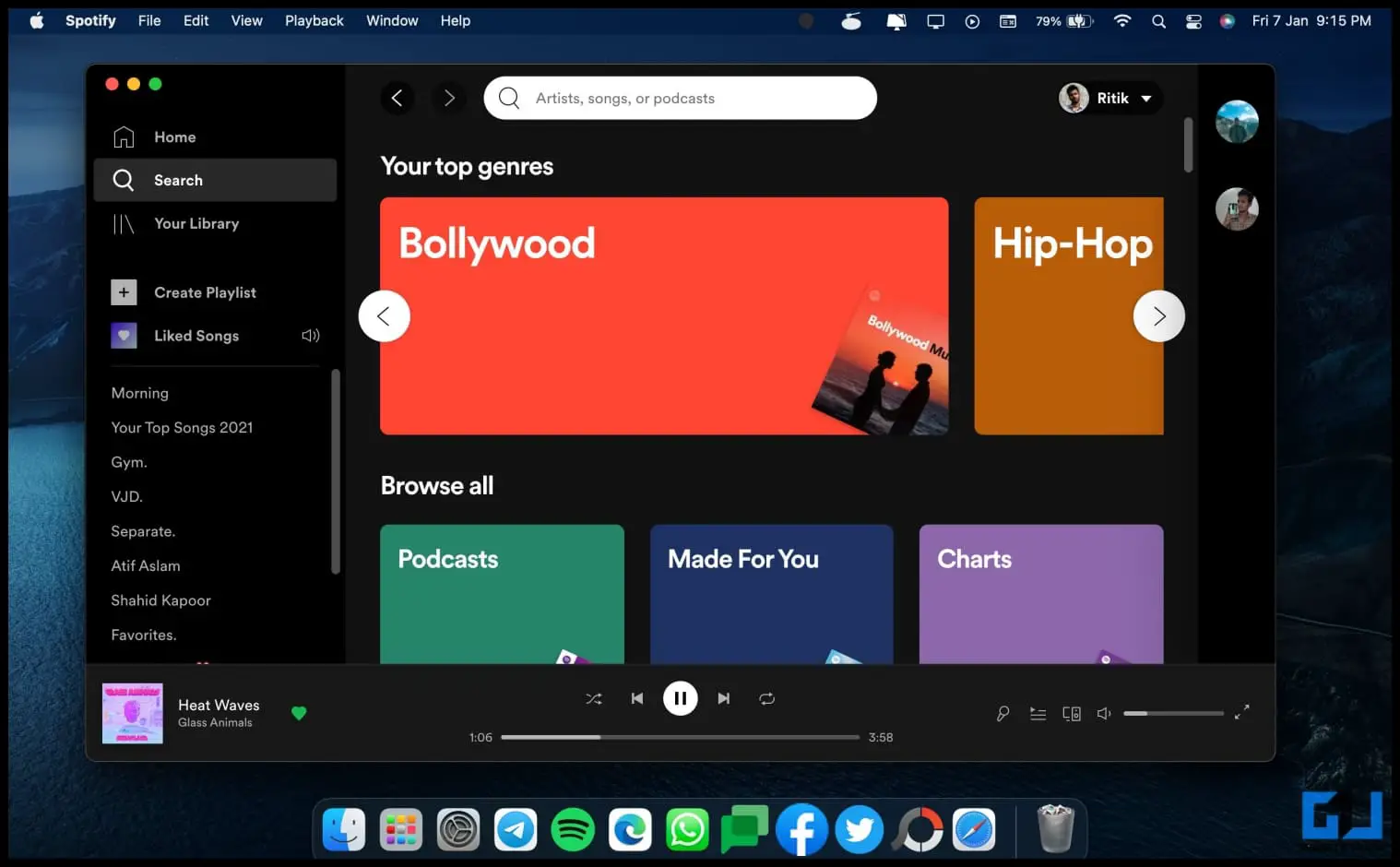This screenshot has height=867, width=1400.
Task: Open the connect to a device menu
Action: tap(1072, 713)
